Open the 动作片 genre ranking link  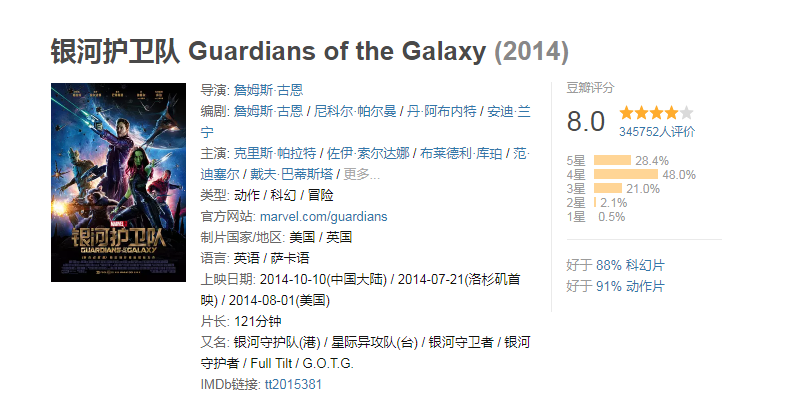point(645,286)
